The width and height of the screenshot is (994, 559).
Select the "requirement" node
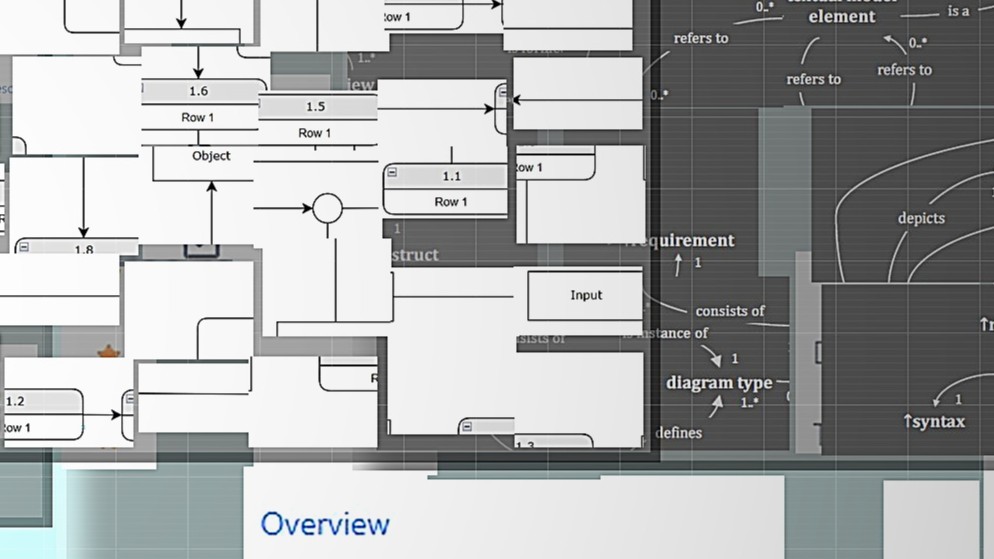tap(685, 240)
